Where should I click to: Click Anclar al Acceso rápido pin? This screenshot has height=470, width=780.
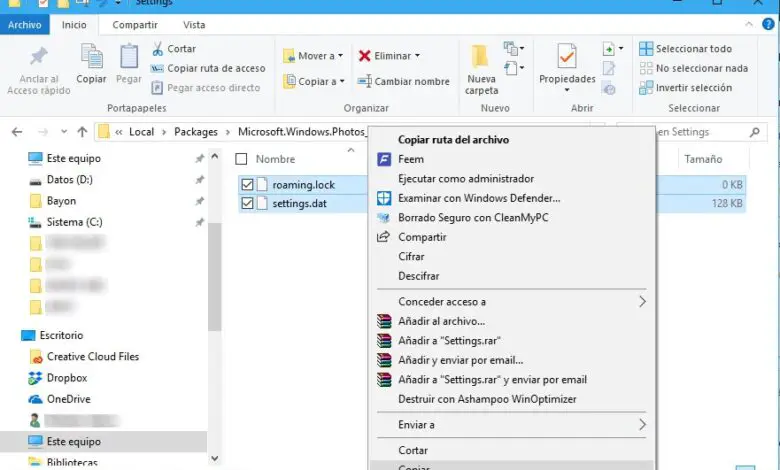pyautogui.click(x=39, y=56)
